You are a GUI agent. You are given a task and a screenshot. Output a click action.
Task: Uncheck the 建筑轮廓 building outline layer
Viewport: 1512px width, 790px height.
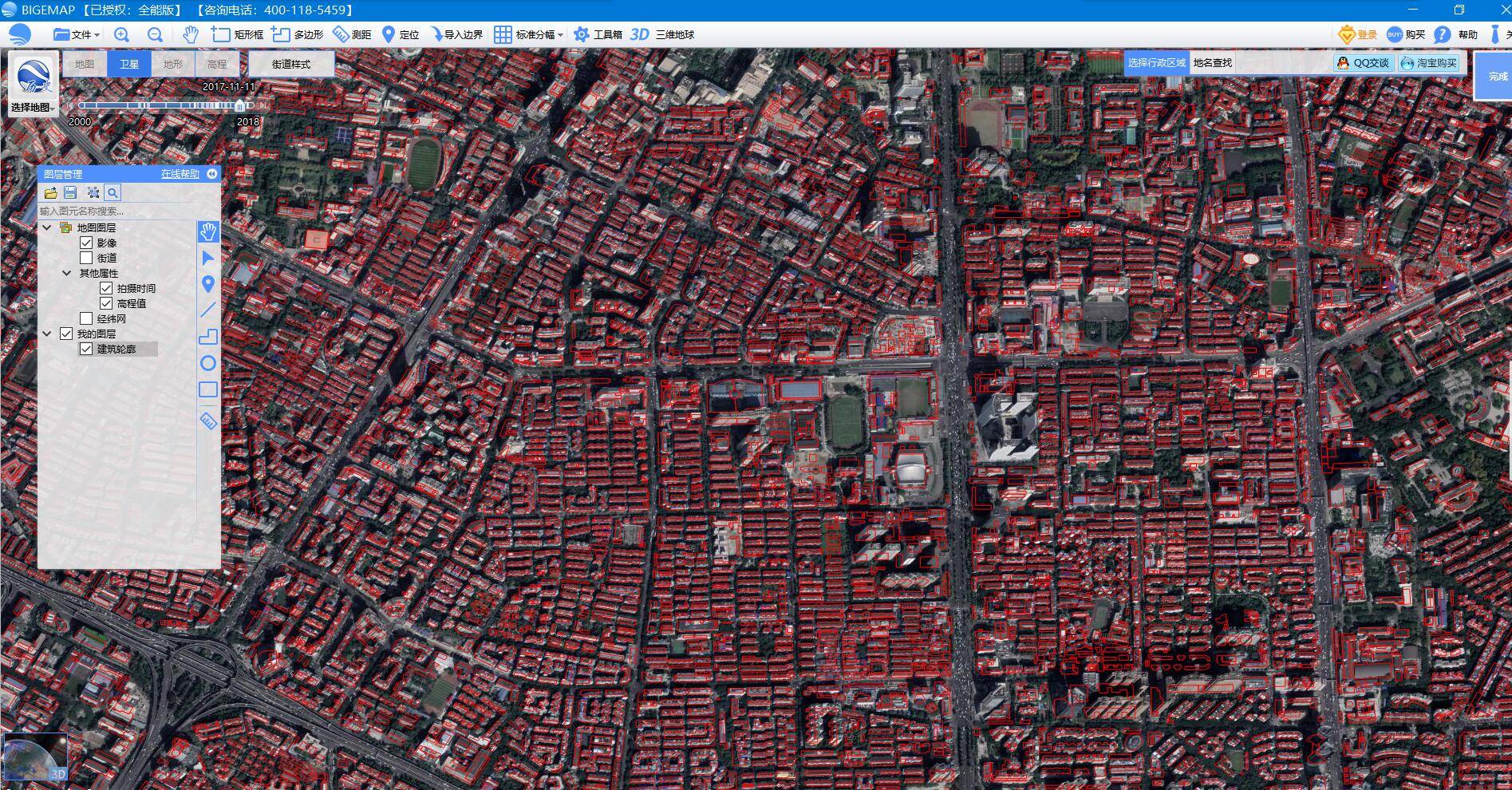tap(86, 349)
